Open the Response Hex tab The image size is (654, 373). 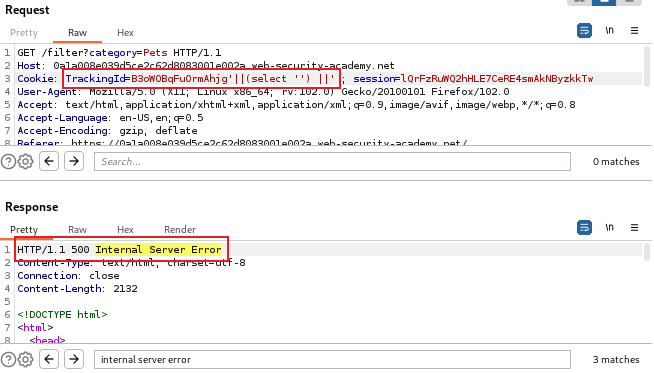(125, 229)
